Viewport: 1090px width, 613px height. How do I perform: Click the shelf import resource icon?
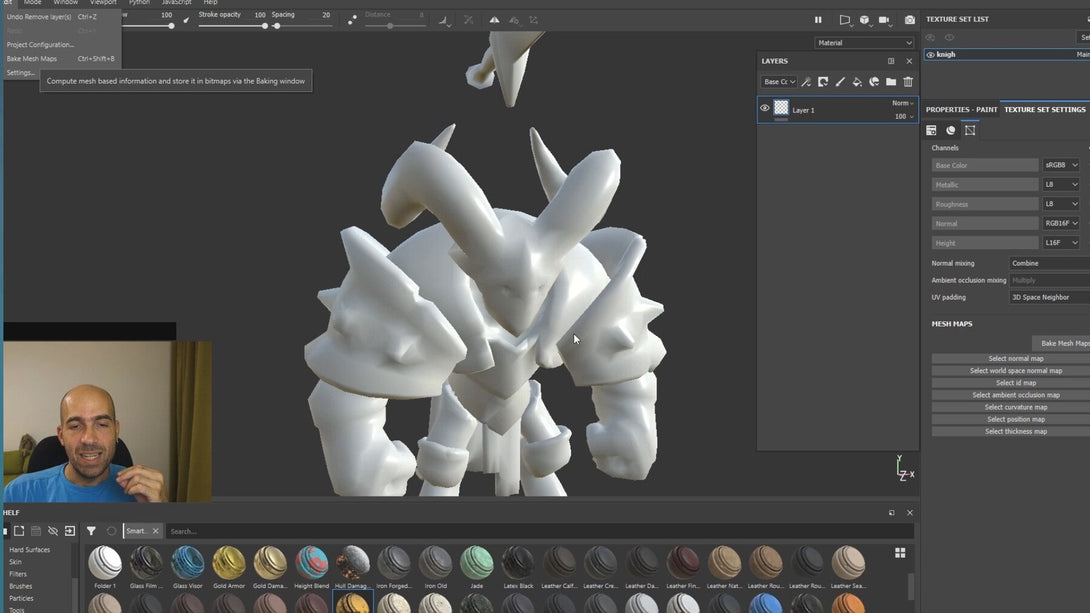(x=70, y=531)
